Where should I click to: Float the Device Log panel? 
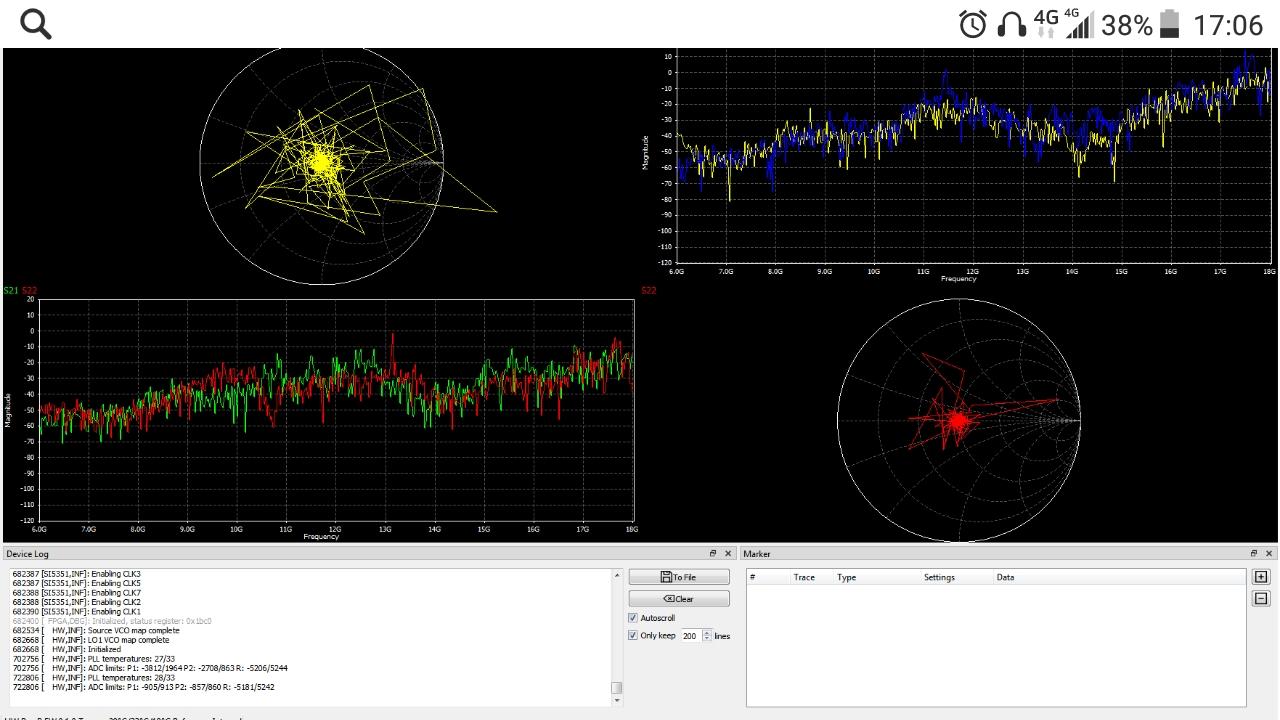[713, 553]
